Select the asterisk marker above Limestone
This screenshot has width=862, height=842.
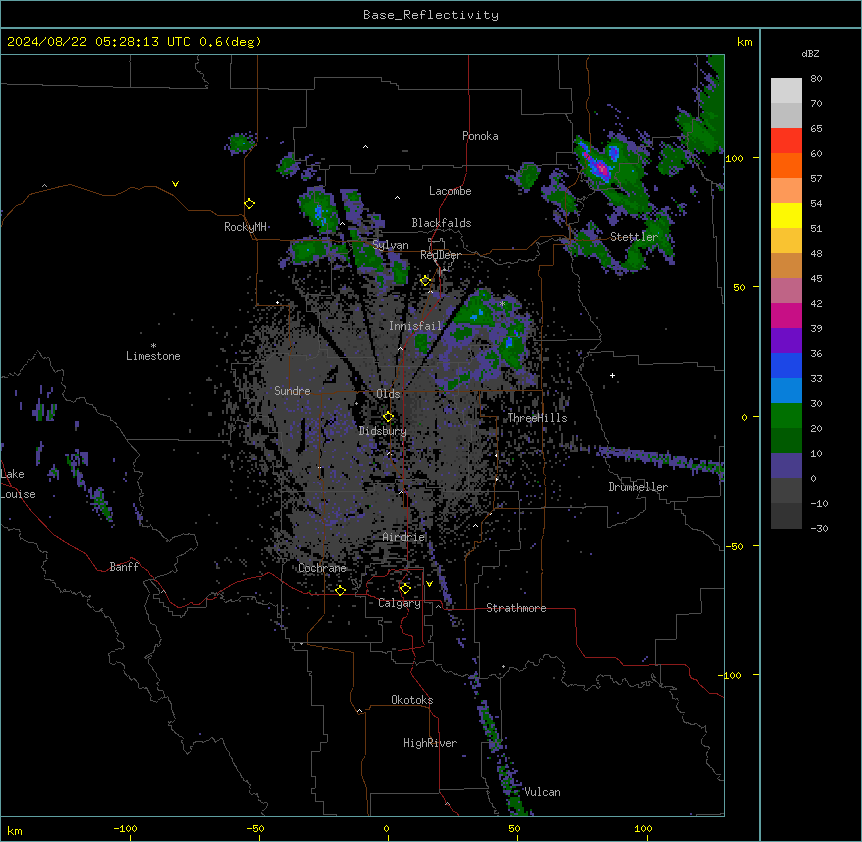153,345
